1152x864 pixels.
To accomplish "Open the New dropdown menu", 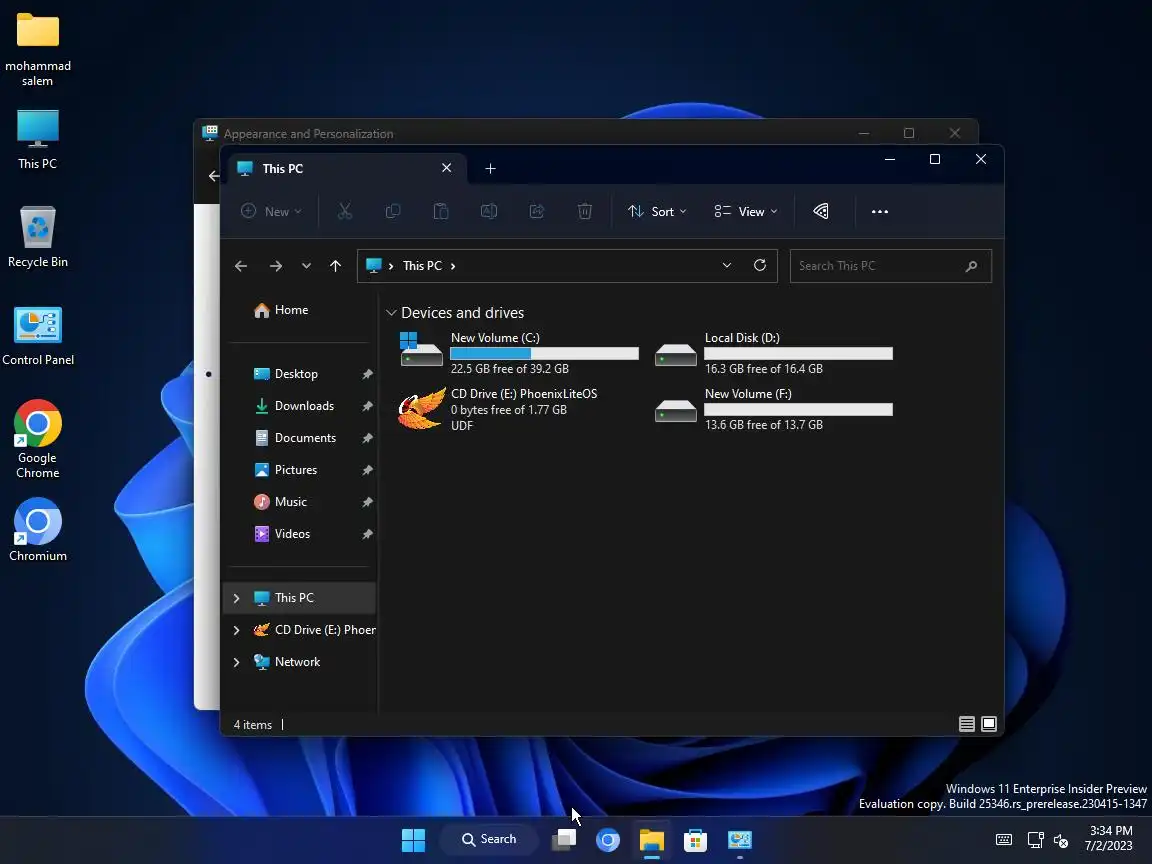I will pos(271,212).
